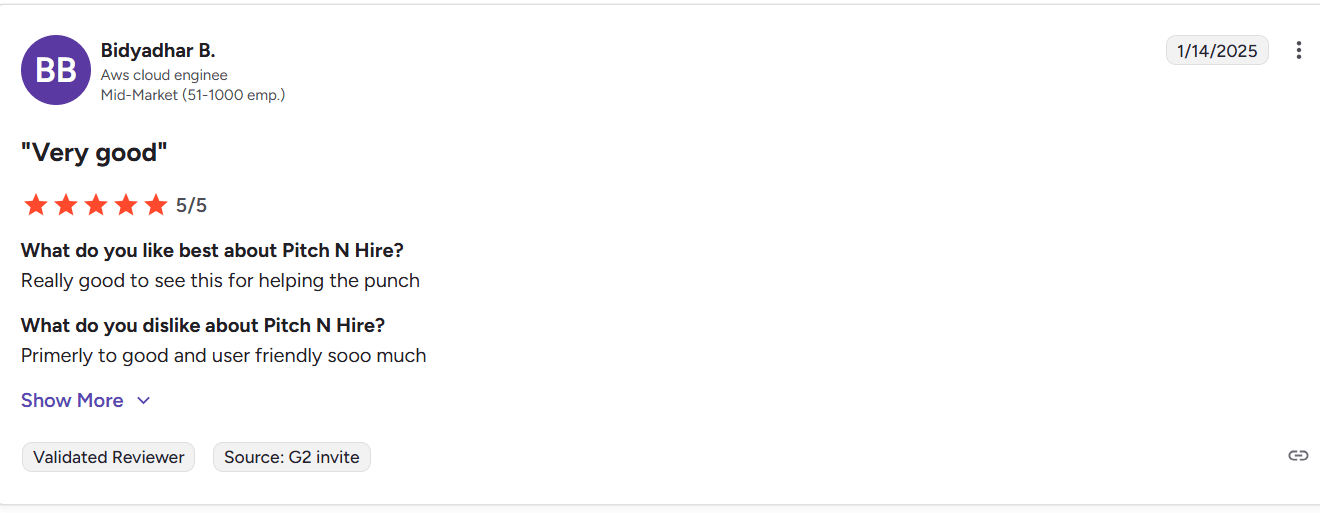Click the first rating star

tap(36, 205)
